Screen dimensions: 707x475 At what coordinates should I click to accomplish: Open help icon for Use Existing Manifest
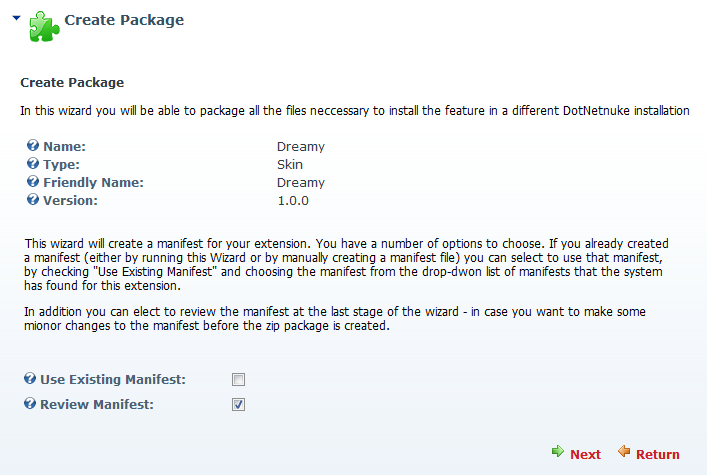click(30, 378)
